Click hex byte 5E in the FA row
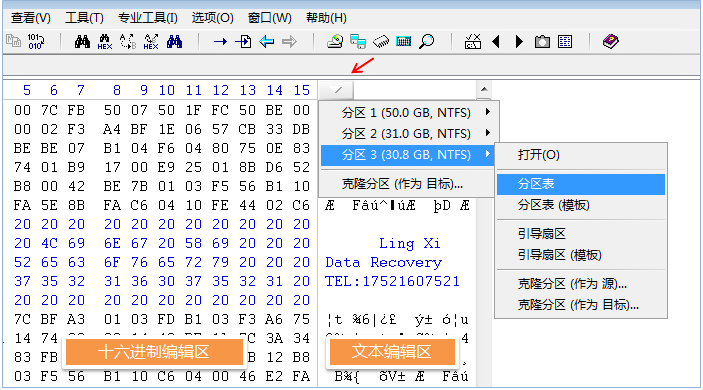 click(x=49, y=205)
